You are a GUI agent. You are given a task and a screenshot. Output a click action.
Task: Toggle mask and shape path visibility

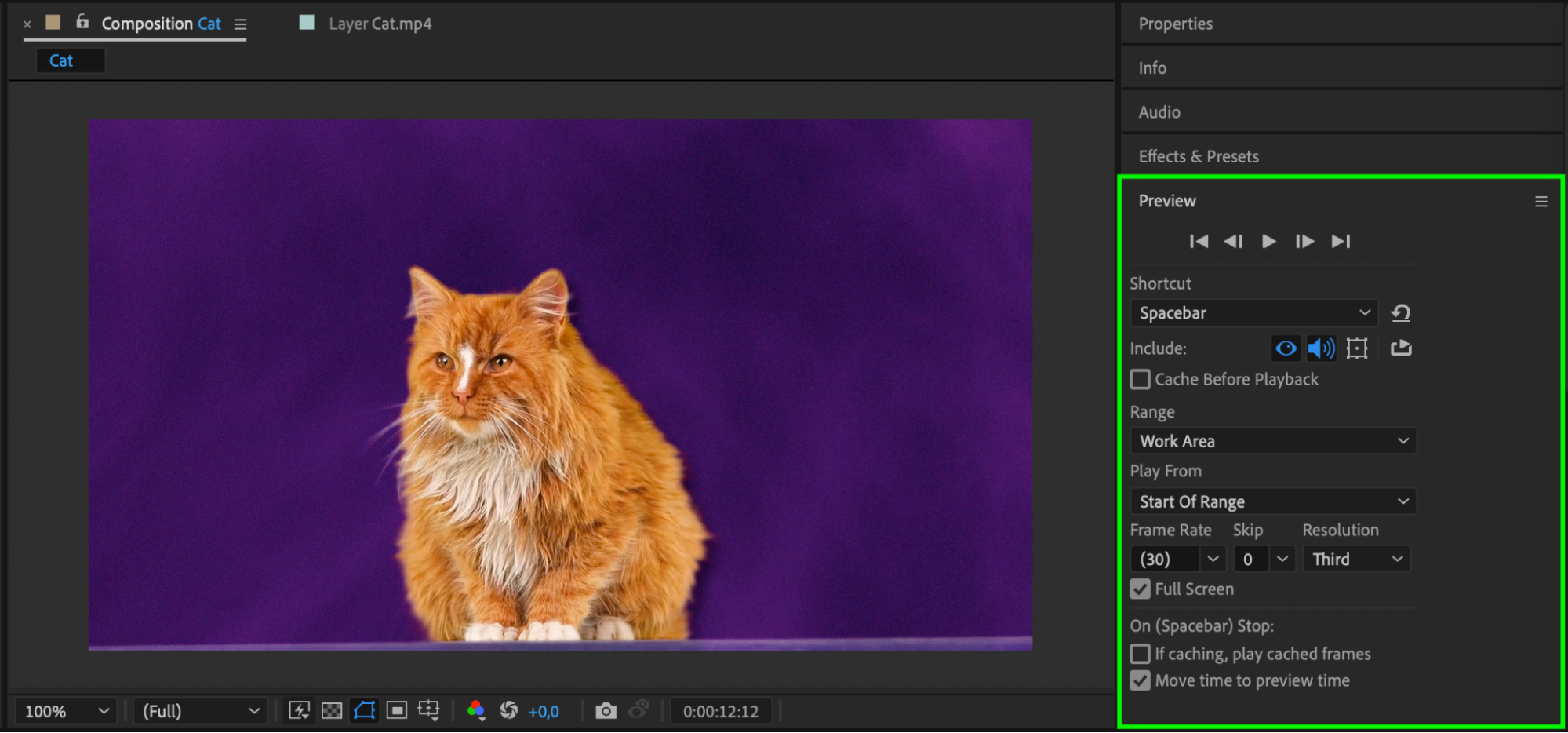(x=364, y=711)
